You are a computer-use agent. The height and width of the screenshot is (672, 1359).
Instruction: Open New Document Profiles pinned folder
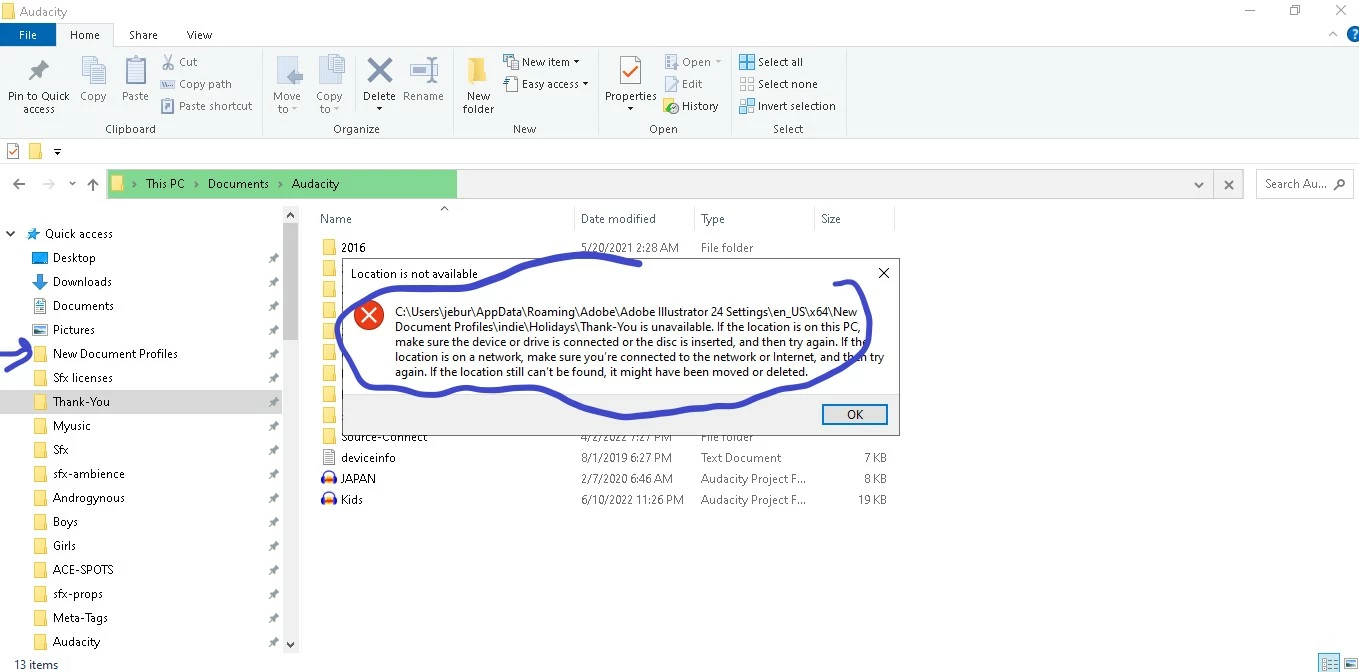[x=115, y=354]
